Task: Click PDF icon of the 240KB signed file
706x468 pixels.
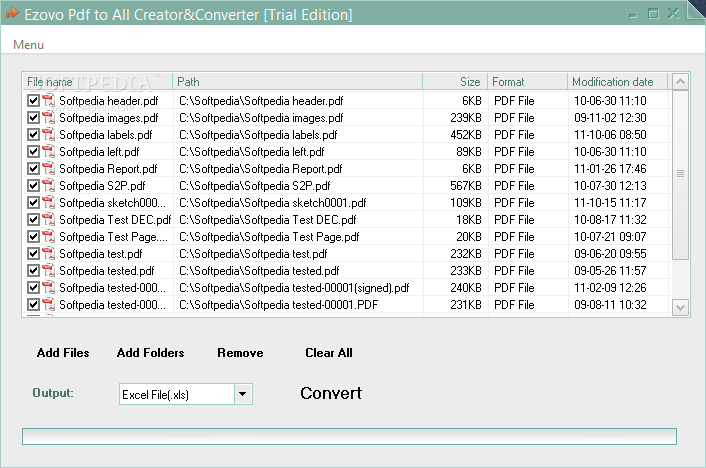Action: pyautogui.click(x=48, y=288)
